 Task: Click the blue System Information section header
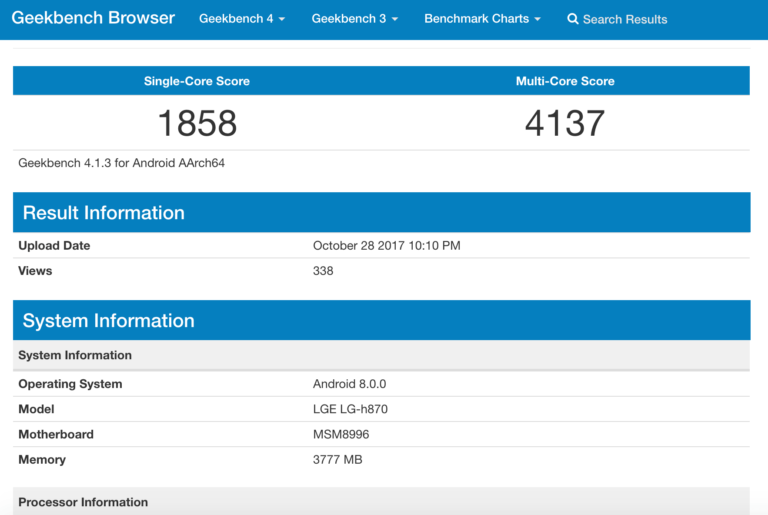[x=109, y=321]
